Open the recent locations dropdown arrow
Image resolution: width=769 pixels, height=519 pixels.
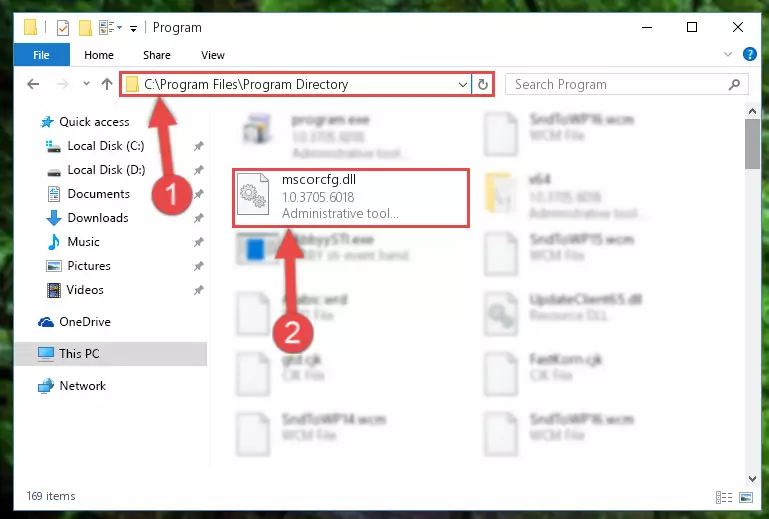(86, 84)
